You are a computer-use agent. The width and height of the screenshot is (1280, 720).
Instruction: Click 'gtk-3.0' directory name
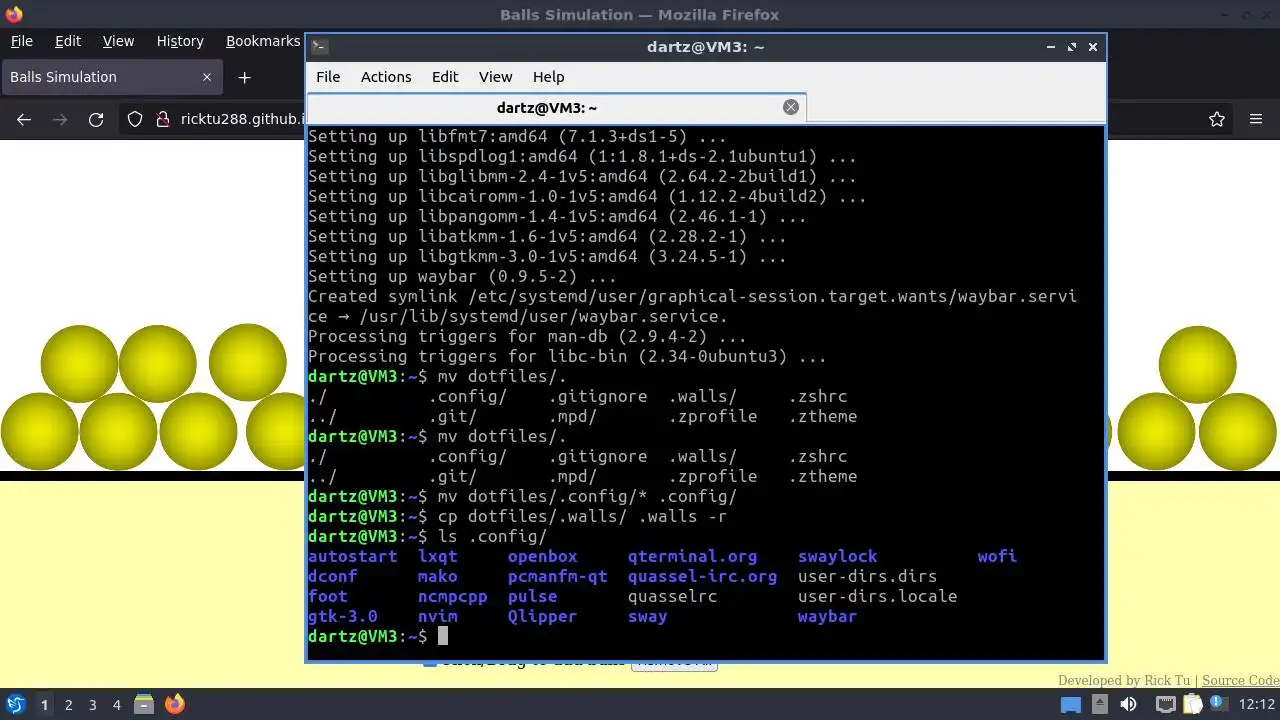tap(343, 616)
